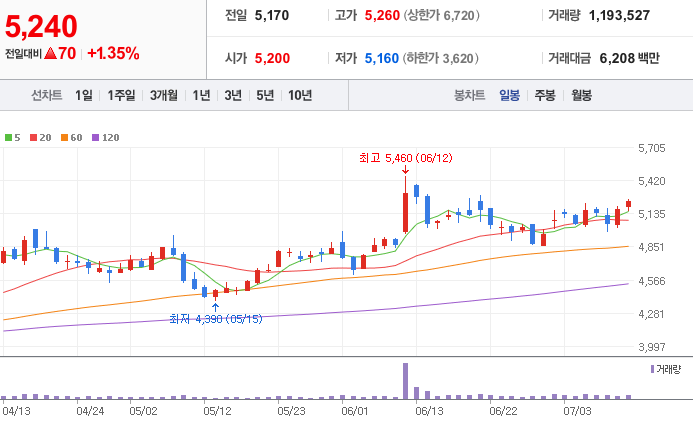Screen dimensions: 693x435
Task: Select the 1일 line chart period
Action: point(84,95)
